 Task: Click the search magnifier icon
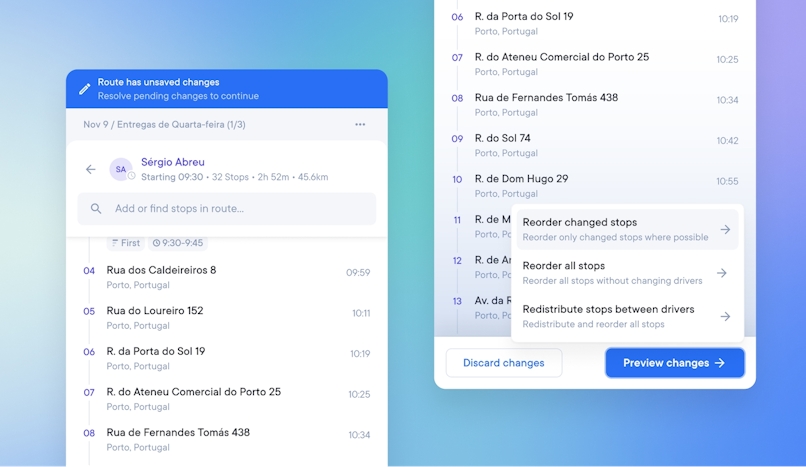click(96, 209)
